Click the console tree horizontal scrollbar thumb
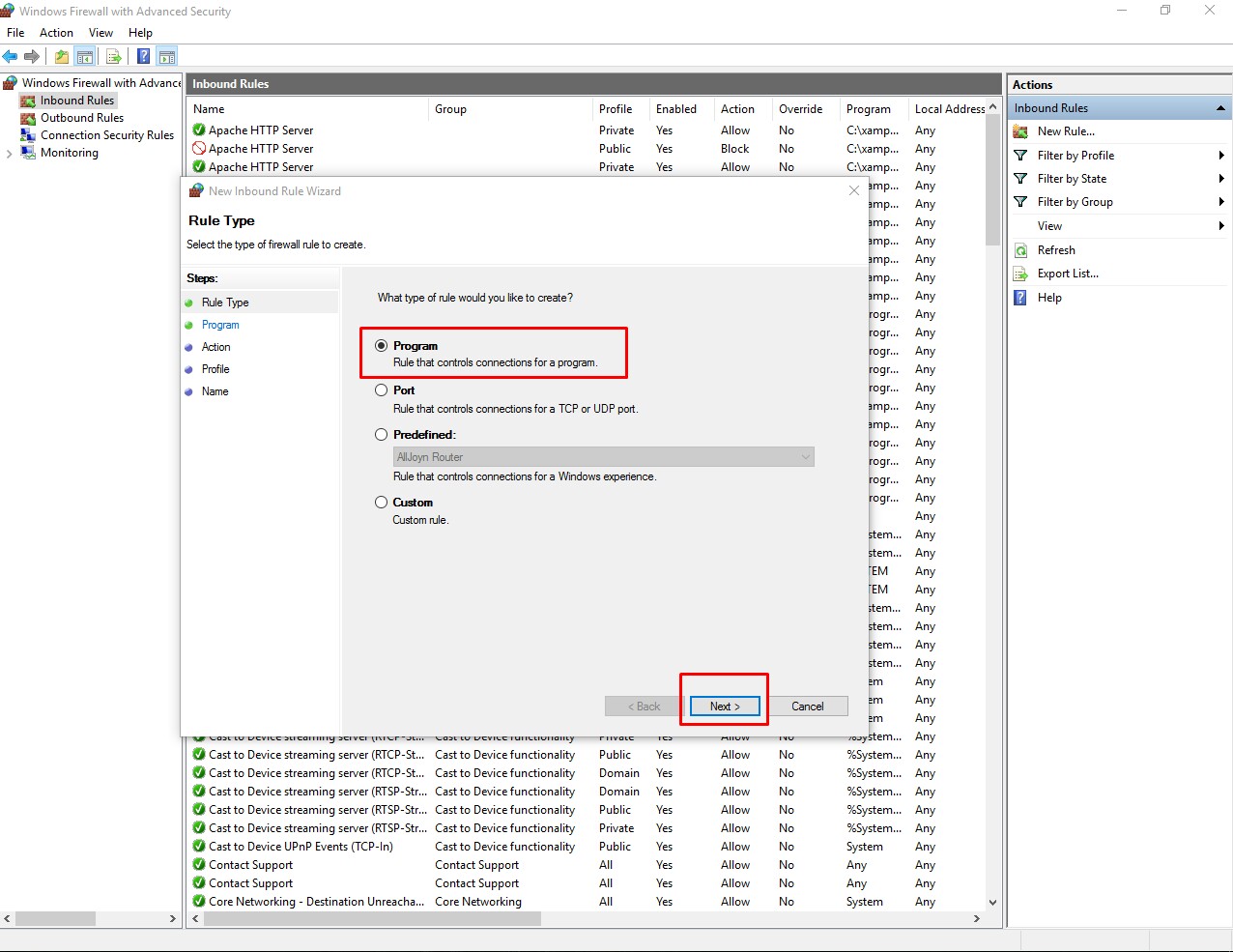Screen dimensions: 1233x952 coord(56,918)
